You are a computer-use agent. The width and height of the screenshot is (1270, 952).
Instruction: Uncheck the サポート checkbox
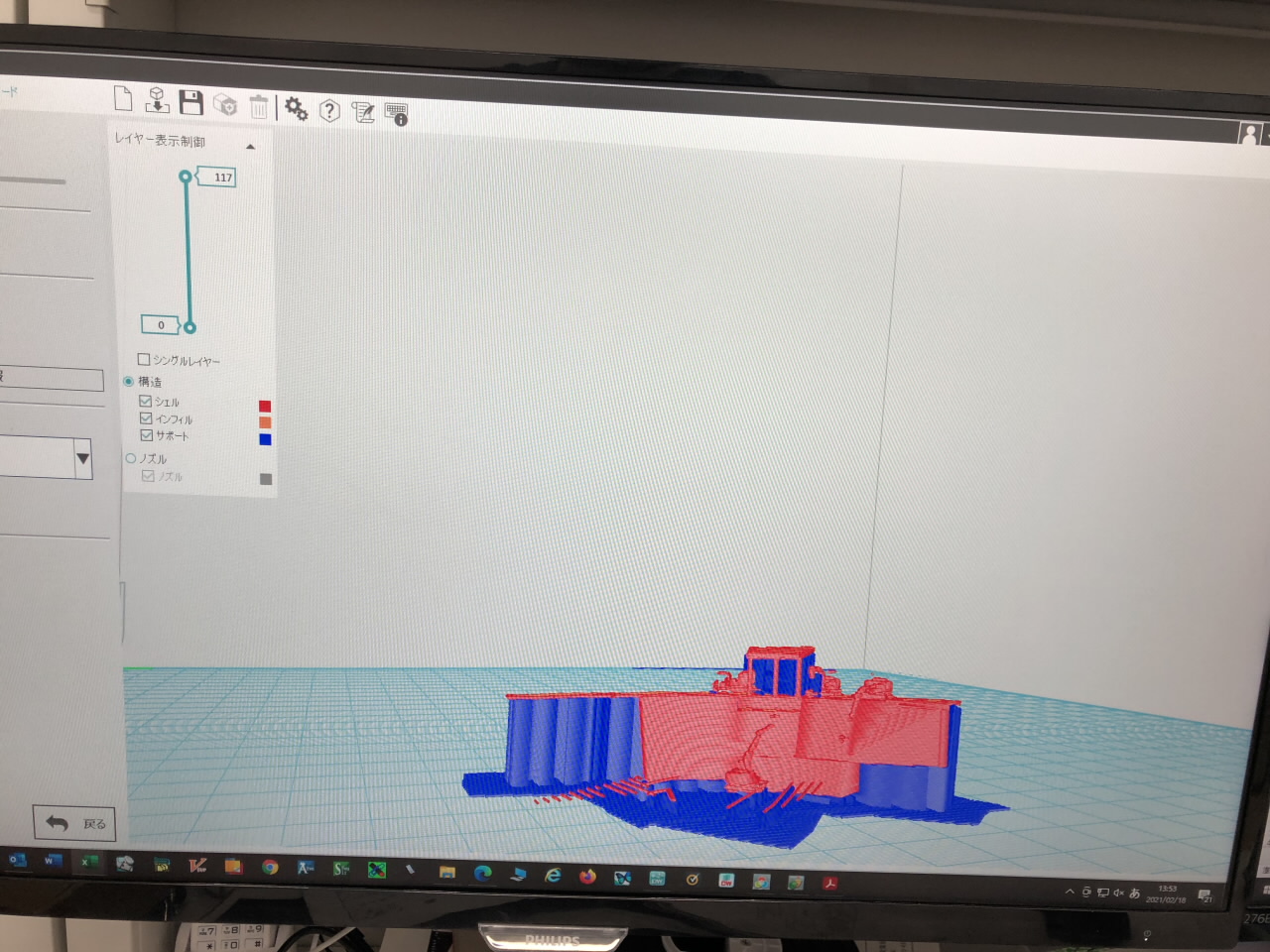(146, 434)
